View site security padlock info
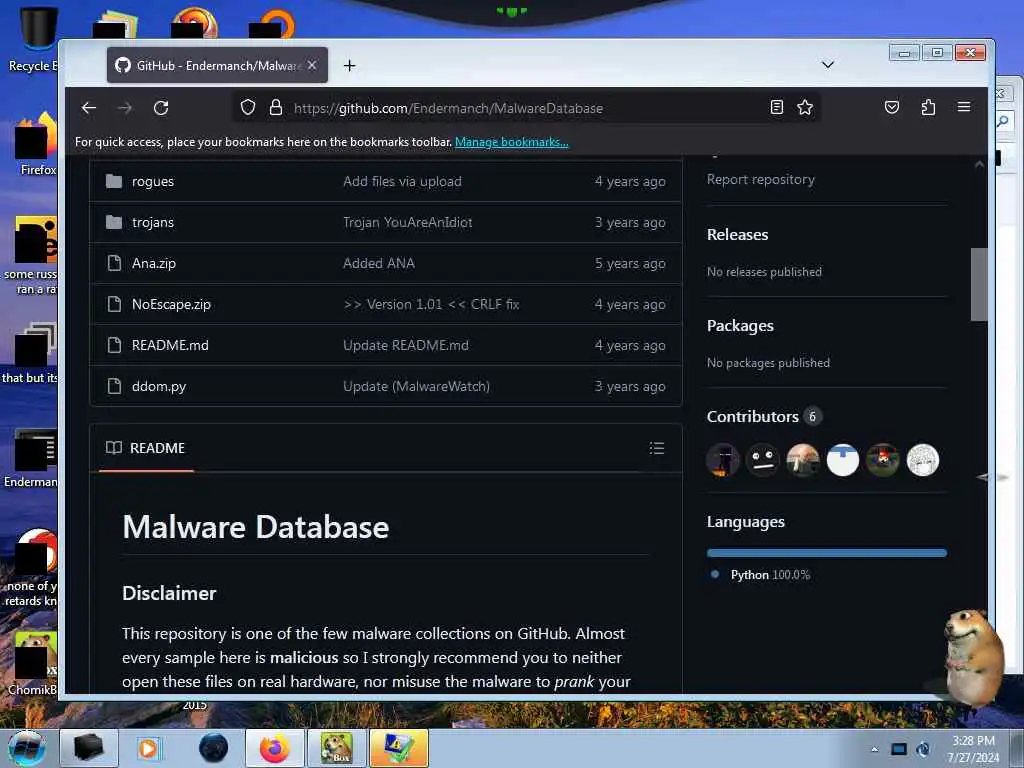This screenshot has width=1024, height=768. coord(276,108)
